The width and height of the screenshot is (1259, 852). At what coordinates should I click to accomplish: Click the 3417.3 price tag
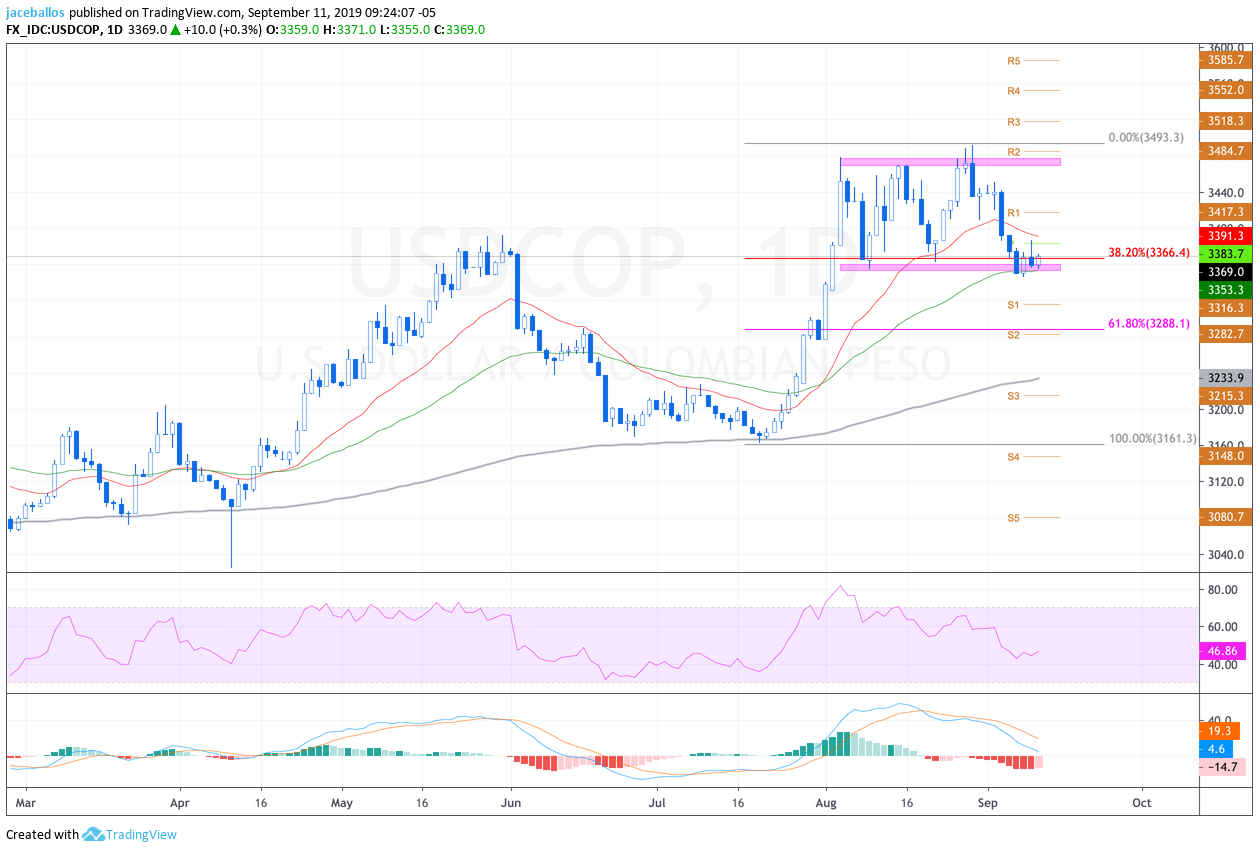pyautogui.click(x=1225, y=212)
